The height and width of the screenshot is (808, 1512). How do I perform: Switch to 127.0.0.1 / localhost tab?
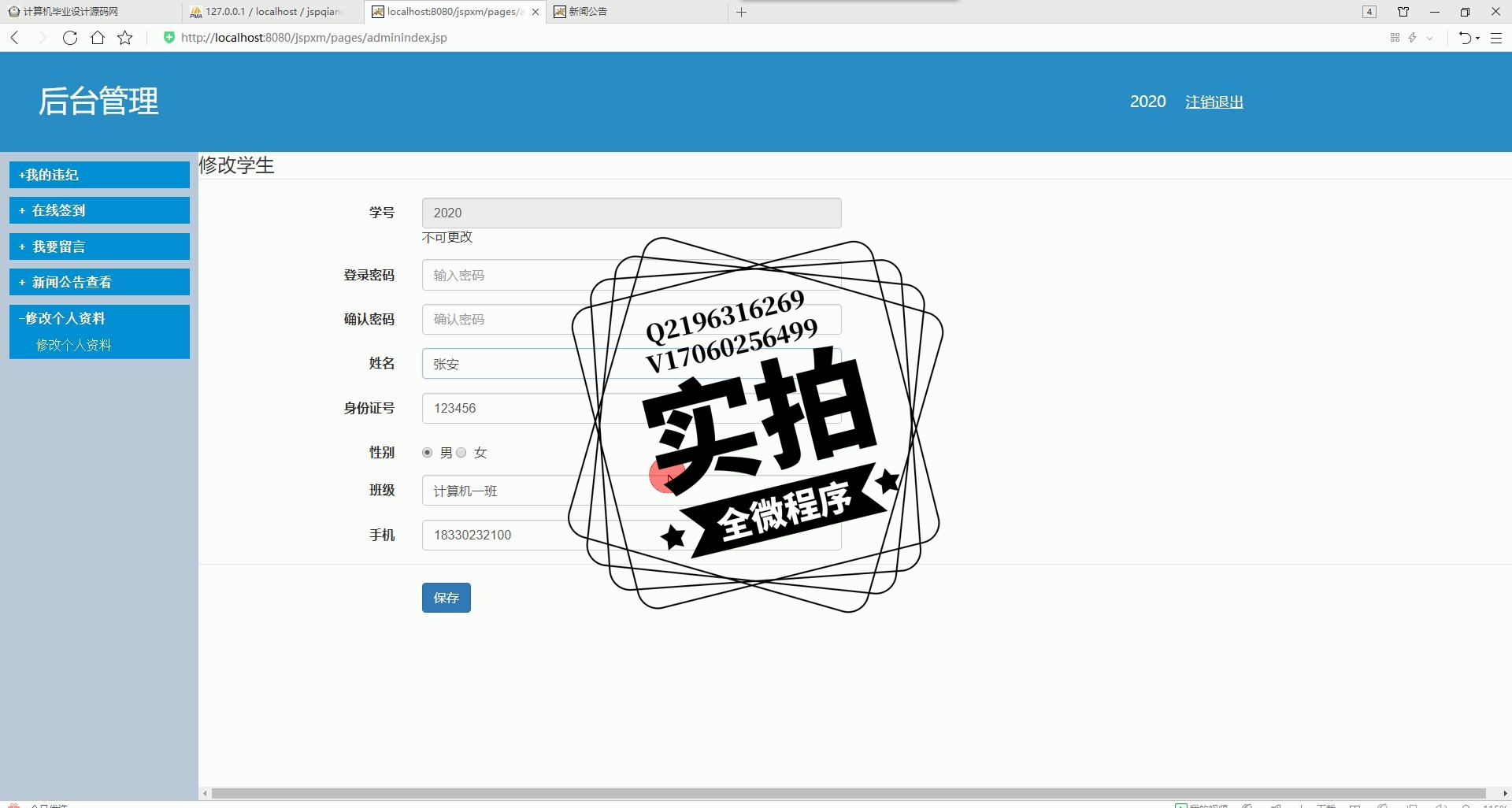coord(273,12)
